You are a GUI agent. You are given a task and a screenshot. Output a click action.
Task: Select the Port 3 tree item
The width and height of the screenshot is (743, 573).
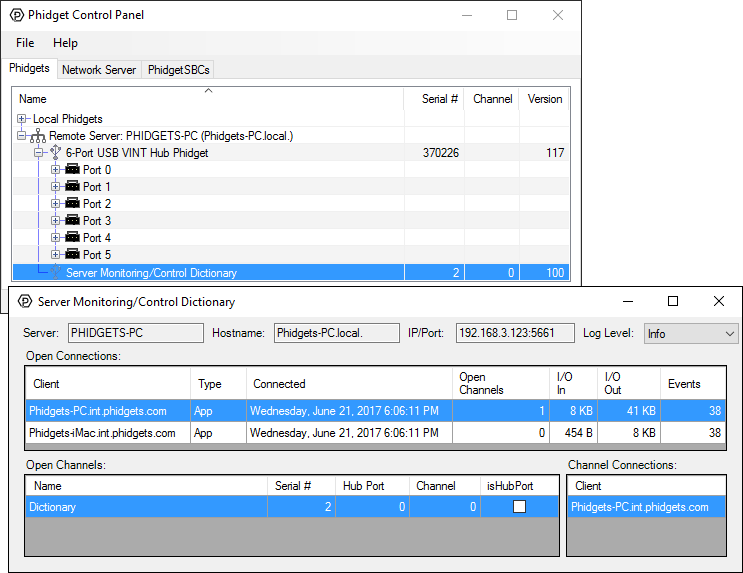[x=97, y=220]
